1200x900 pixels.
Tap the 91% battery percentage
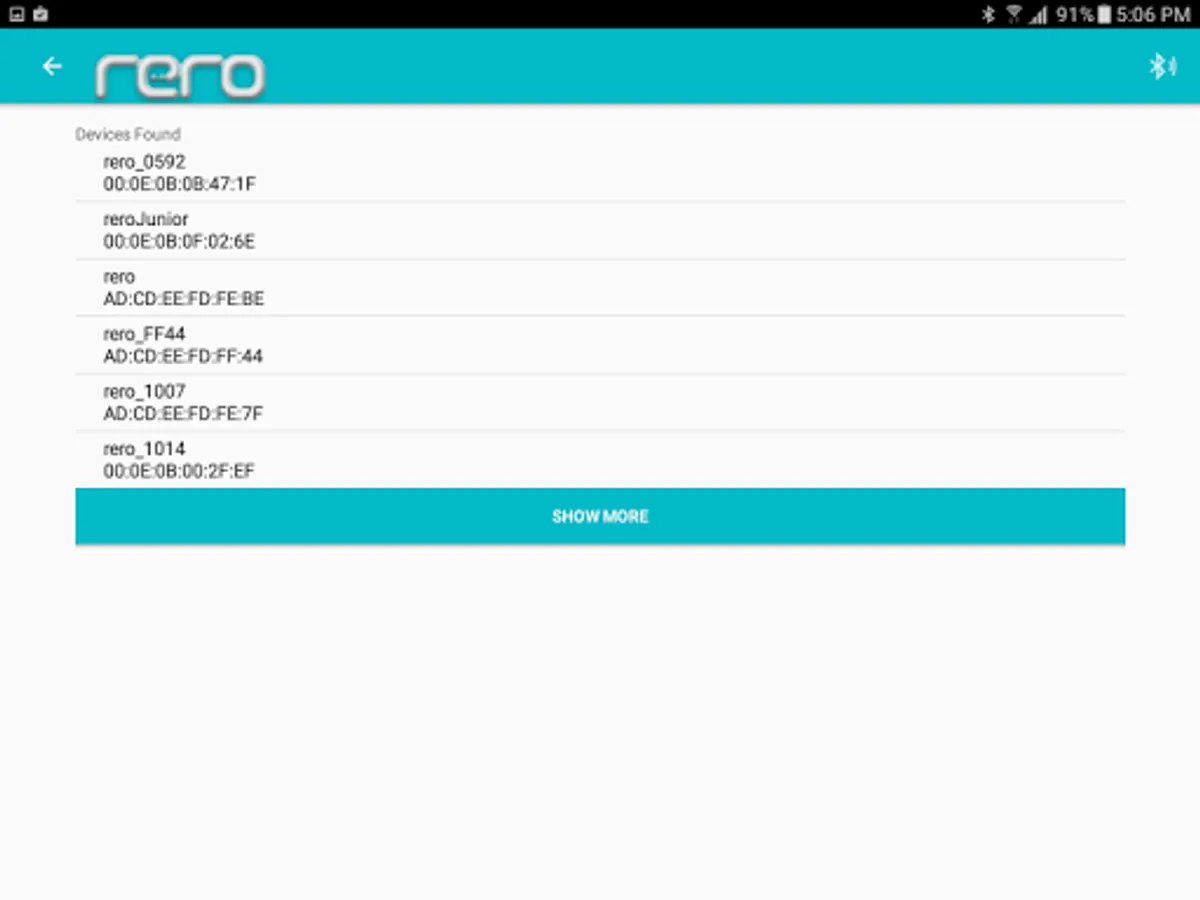(1075, 15)
